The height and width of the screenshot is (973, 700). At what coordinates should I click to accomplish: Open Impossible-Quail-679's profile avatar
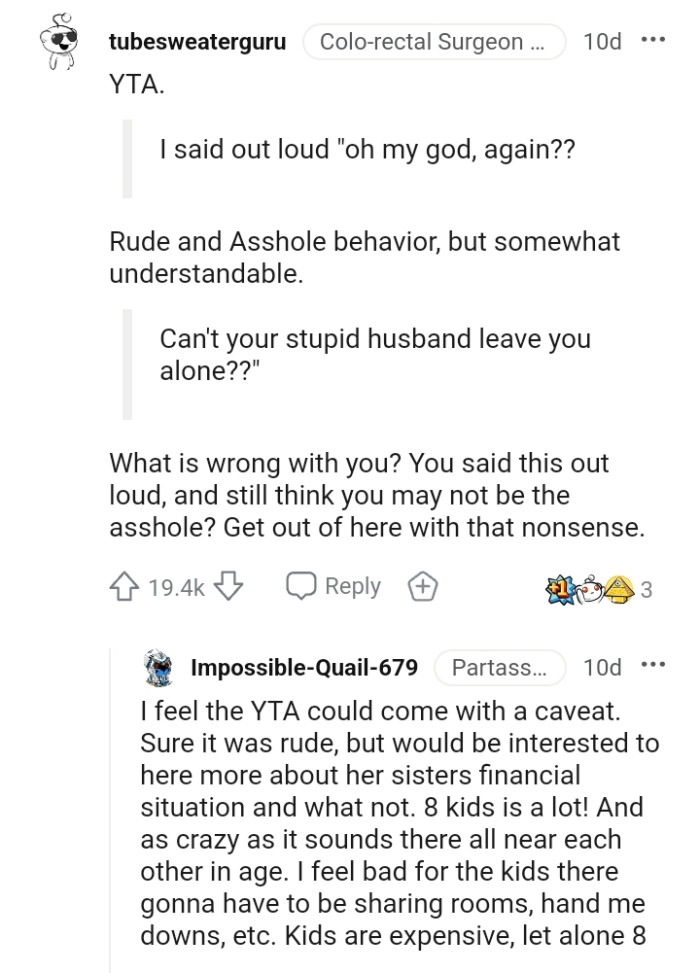[x=159, y=667]
